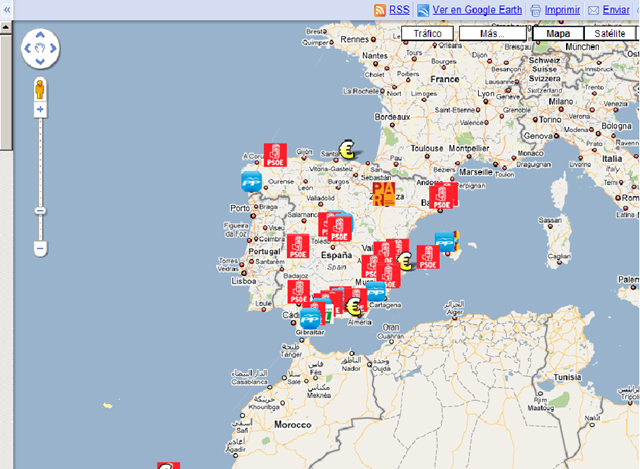The width and height of the screenshot is (640, 469).
Task: Open Ver en Google Earth link
Action: (477, 10)
